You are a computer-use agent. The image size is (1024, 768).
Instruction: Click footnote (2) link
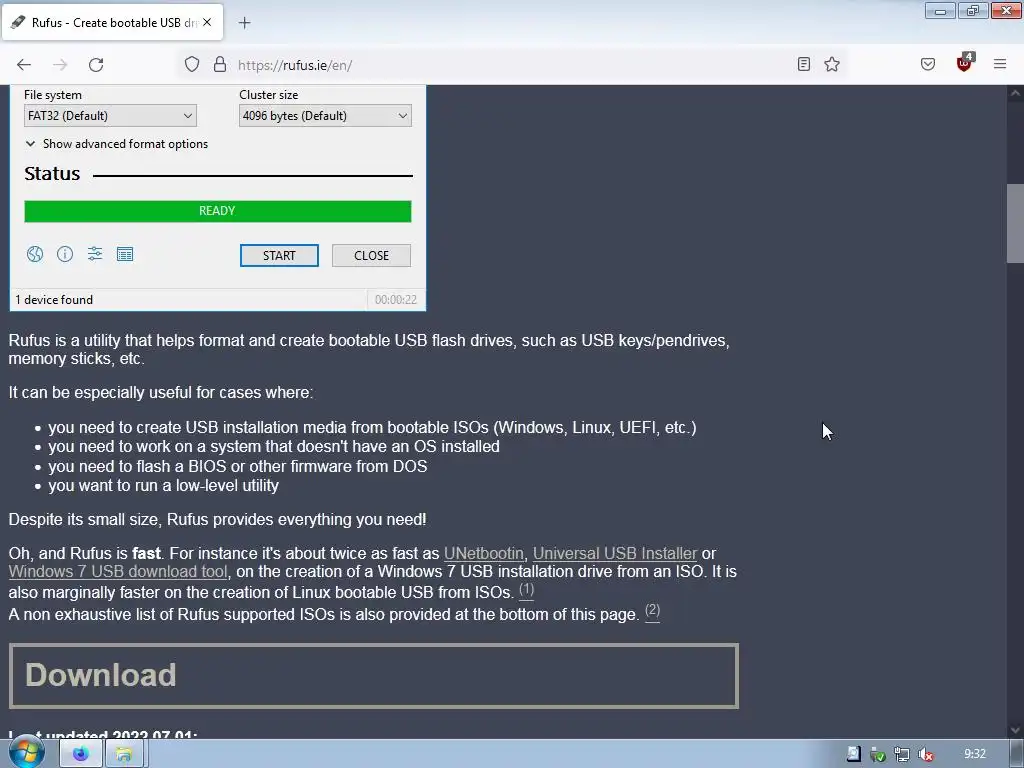coord(652,611)
